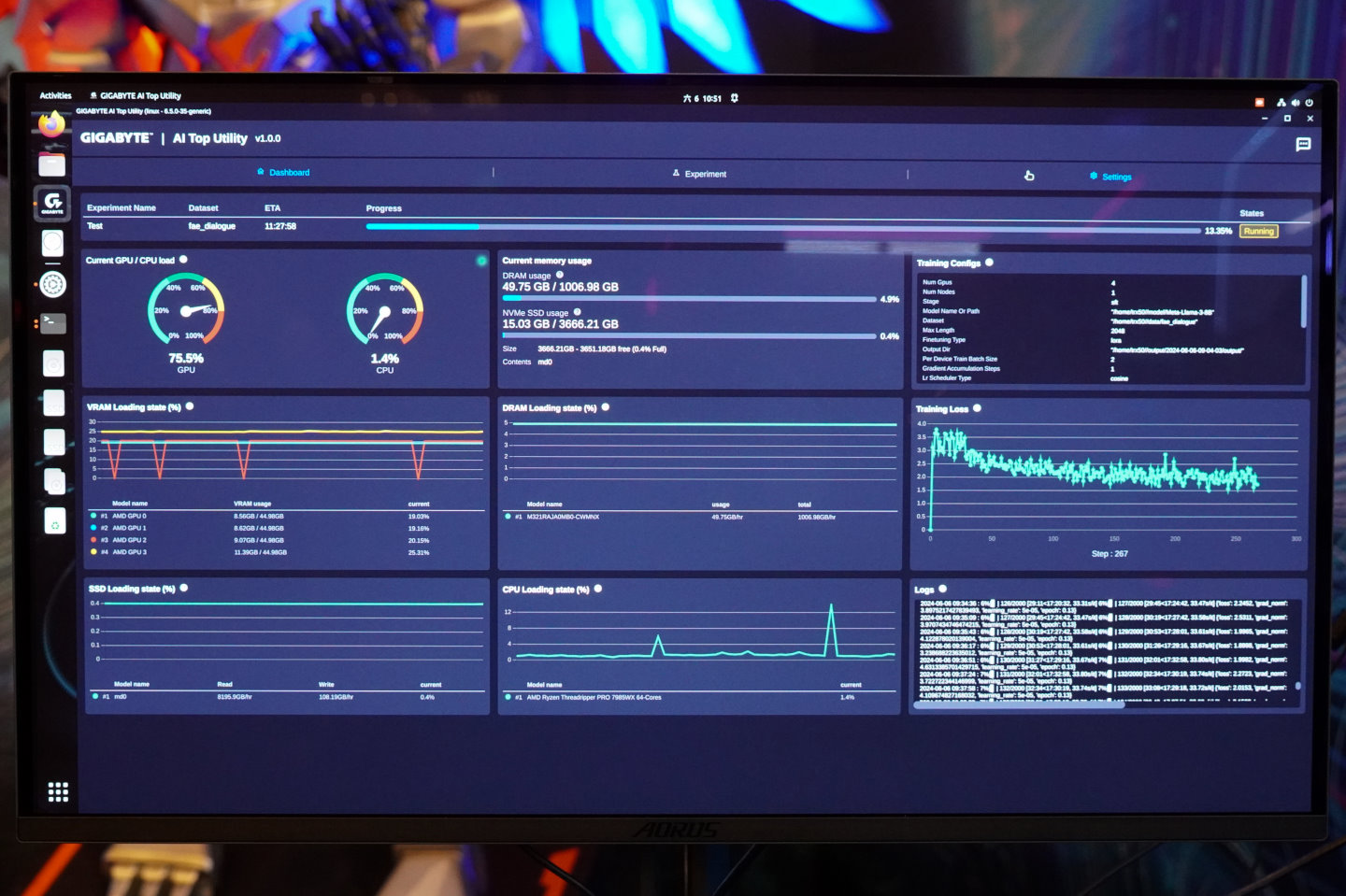
Task: Click info dot beside Current GPU / CPU load
Action: pos(183,260)
